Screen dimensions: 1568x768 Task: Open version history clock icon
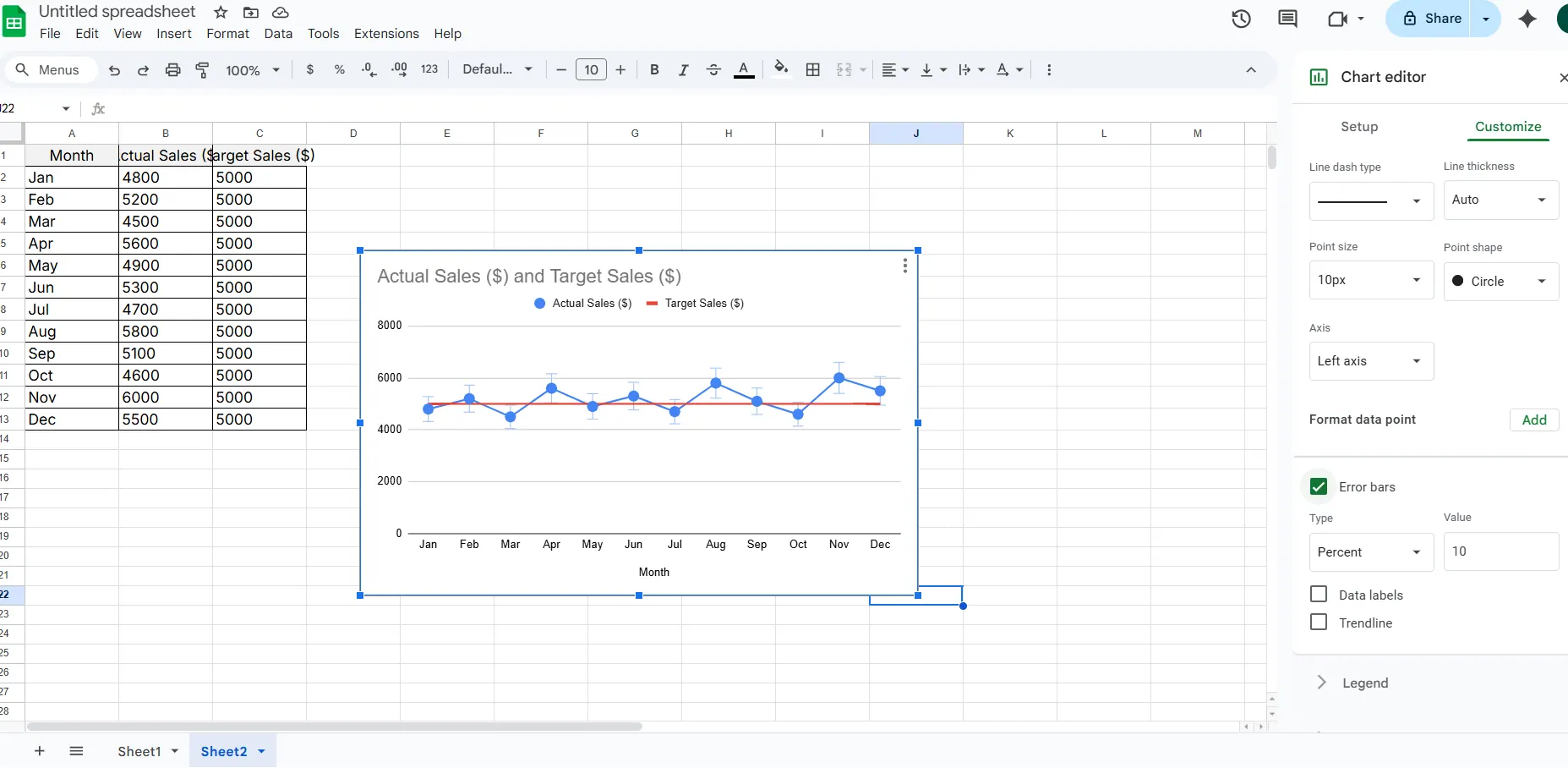coord(1240,19)
